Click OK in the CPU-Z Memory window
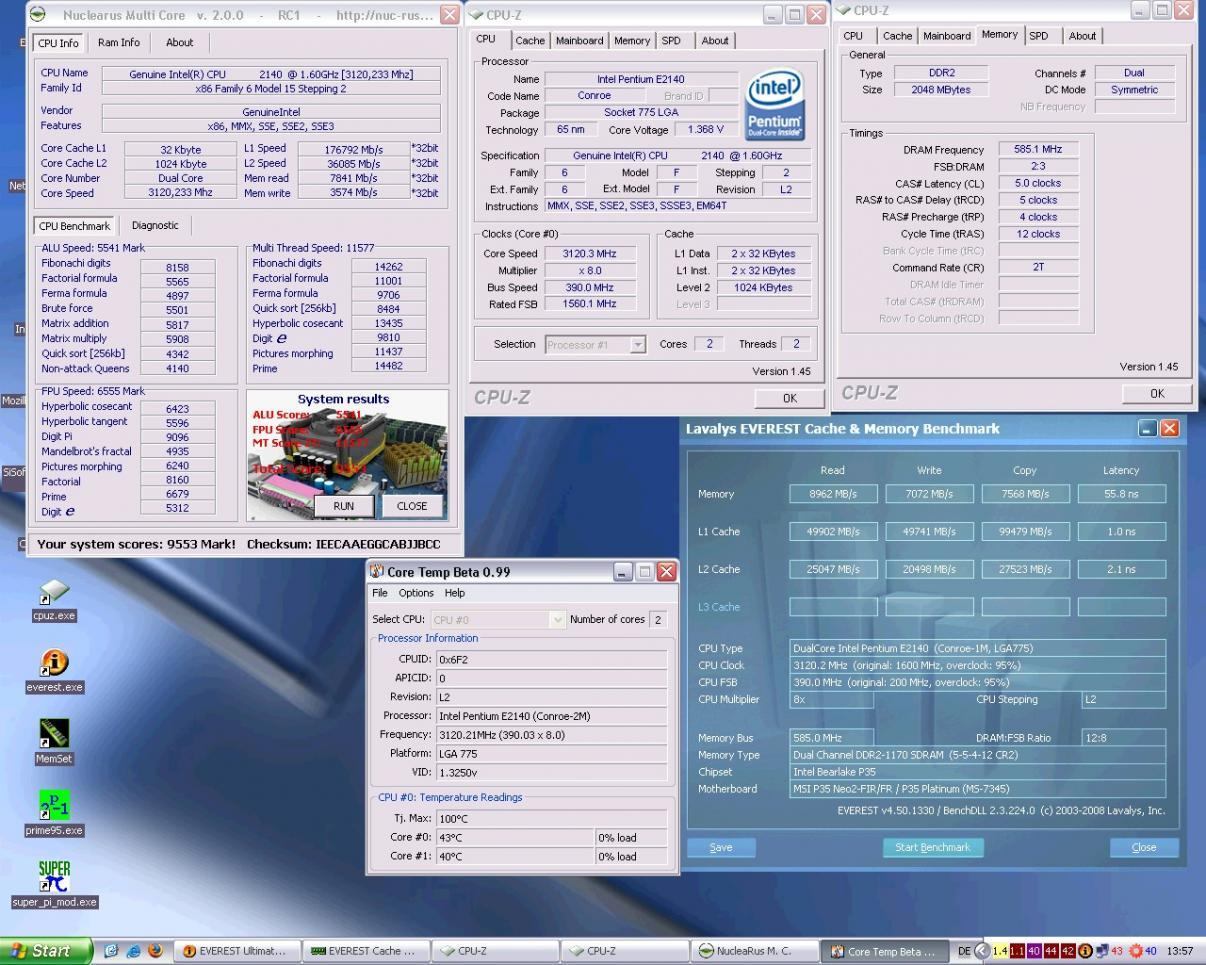Viewport: 1206px width, 965px height. [x=1157, y=393]
